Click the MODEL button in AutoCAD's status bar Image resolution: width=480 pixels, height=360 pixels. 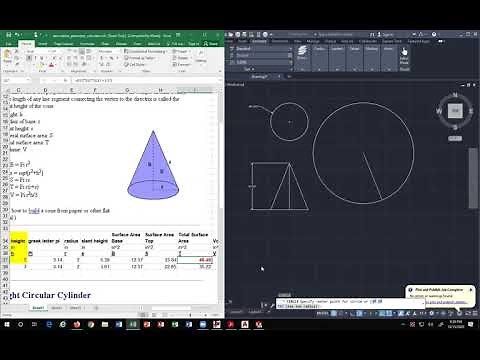coord(323,313)
